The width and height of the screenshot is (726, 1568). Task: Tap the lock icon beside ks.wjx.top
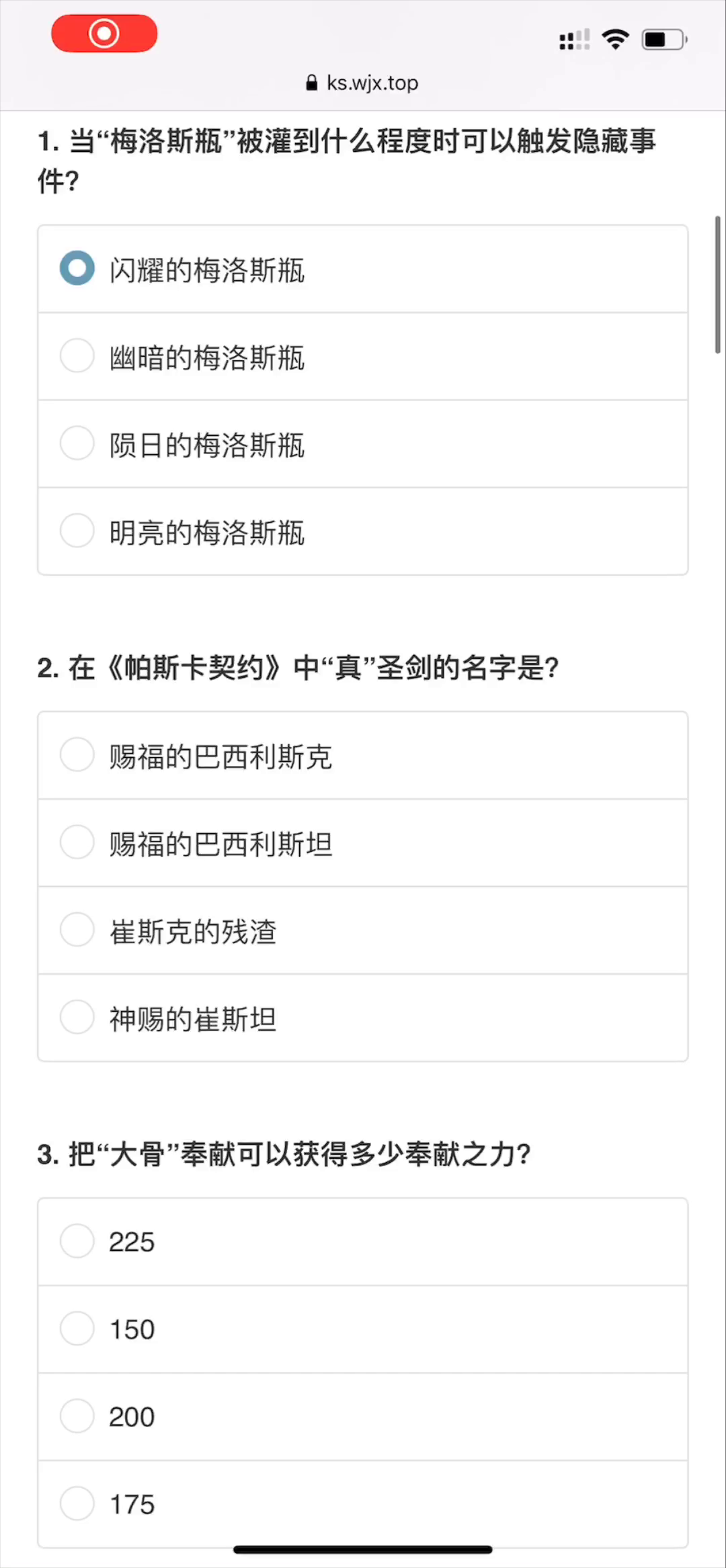point(311,83)
